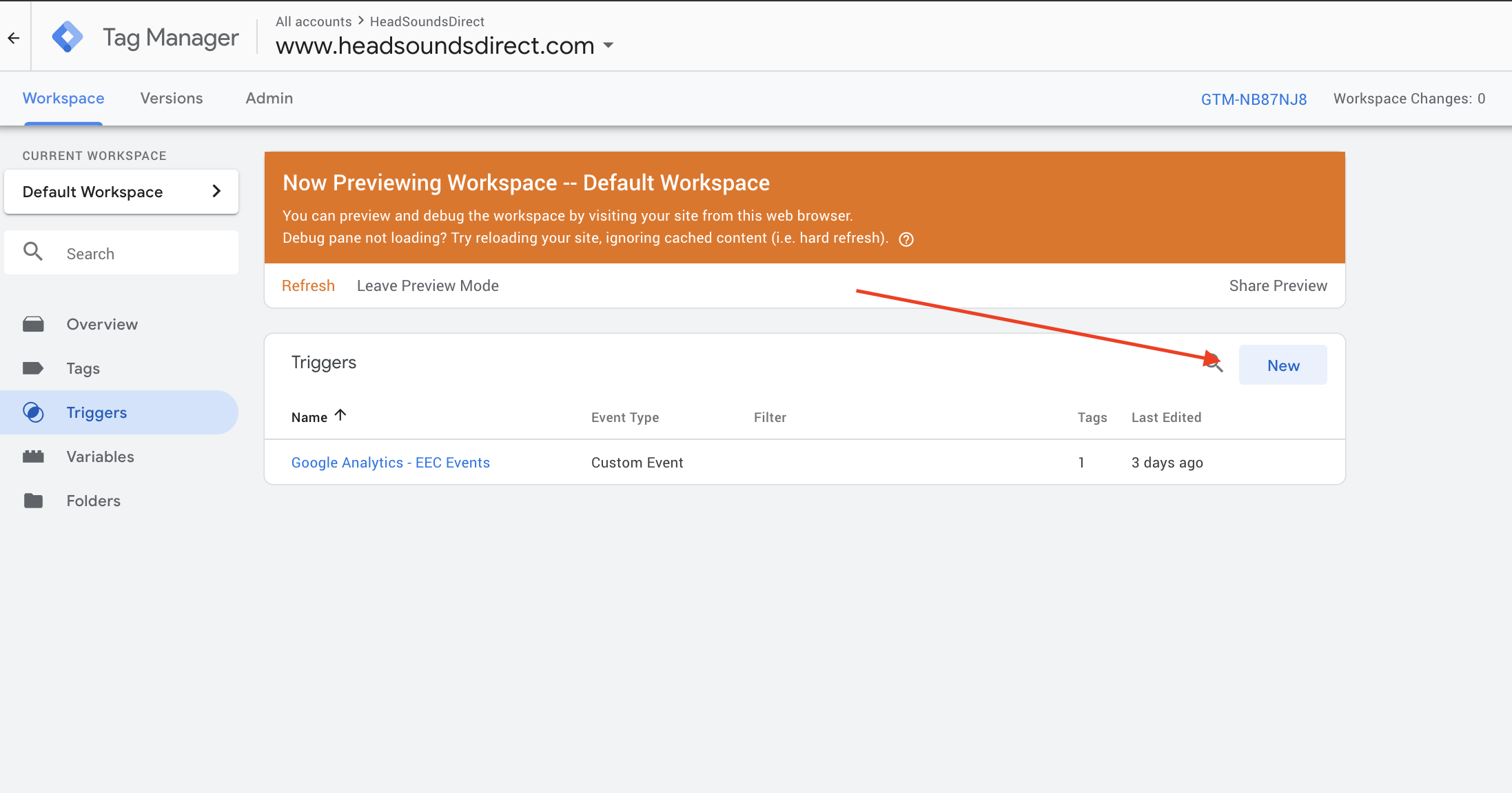Screen dimensions: 1512x793
Task: Click the Variables brick icon
Action: click(33, 456)
